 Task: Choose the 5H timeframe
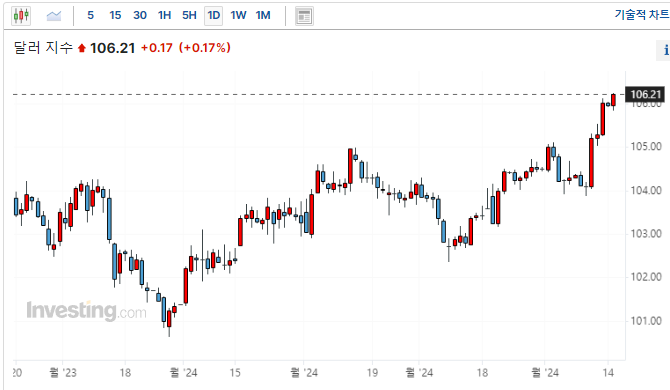point(189,15)
